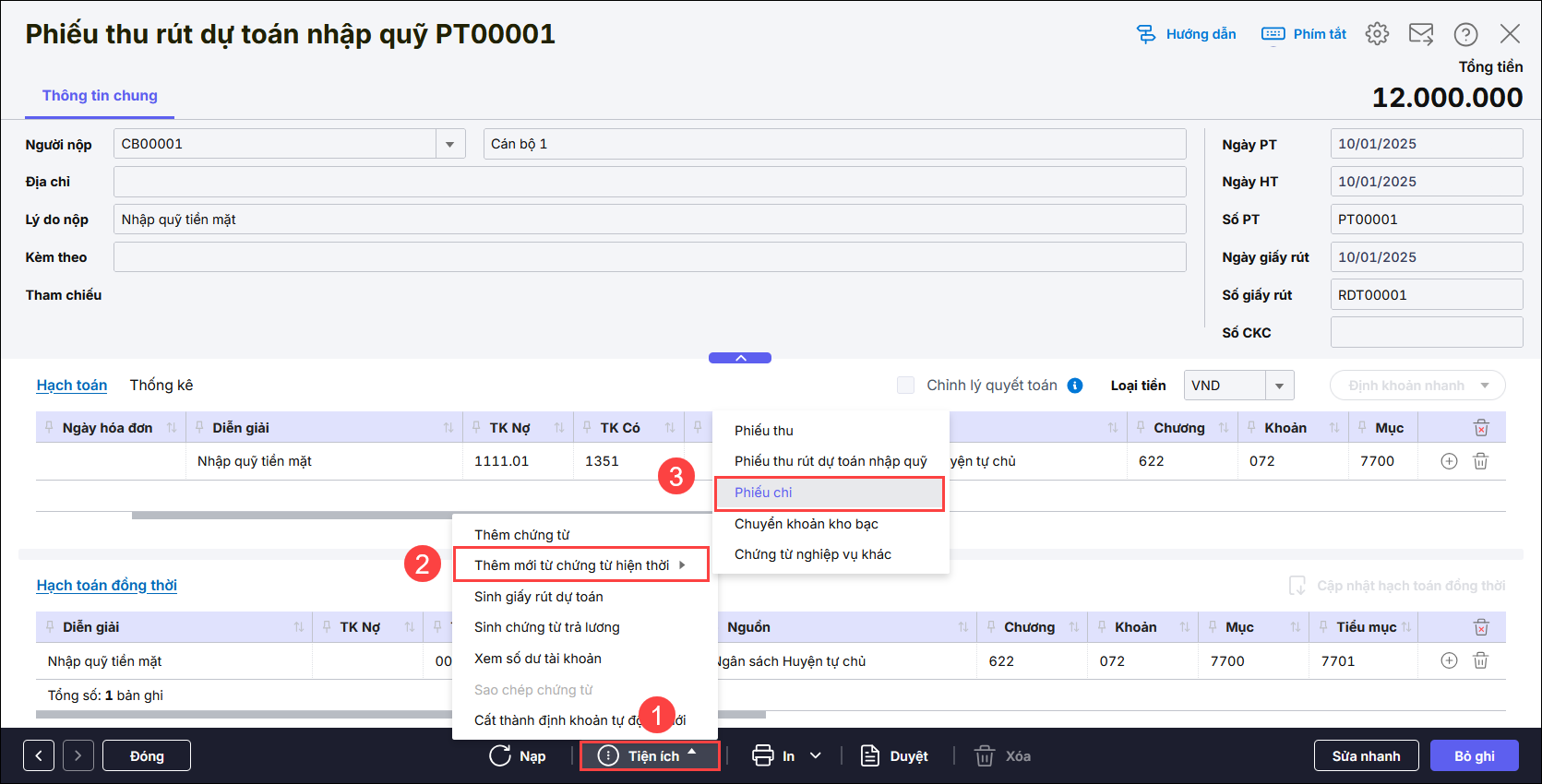This screenshot has width=1542, height=784.
Task: Click the In print button
Action: pos(773,755)
